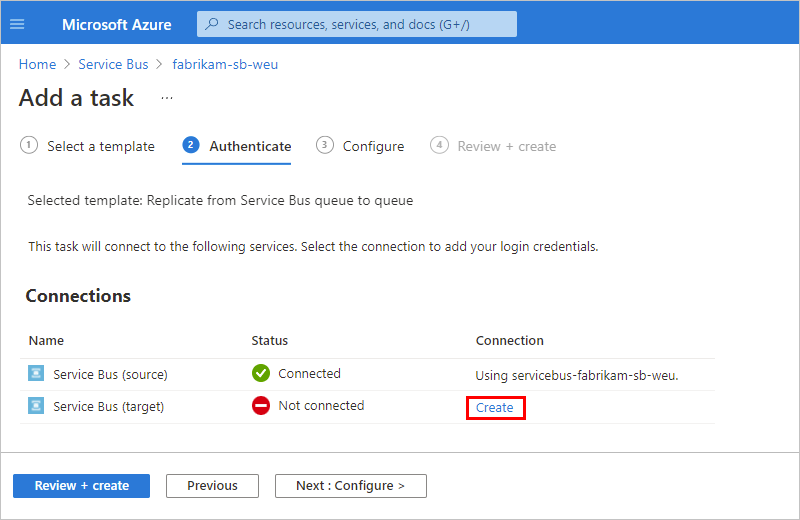Click the Service Bus source icon

37,375
